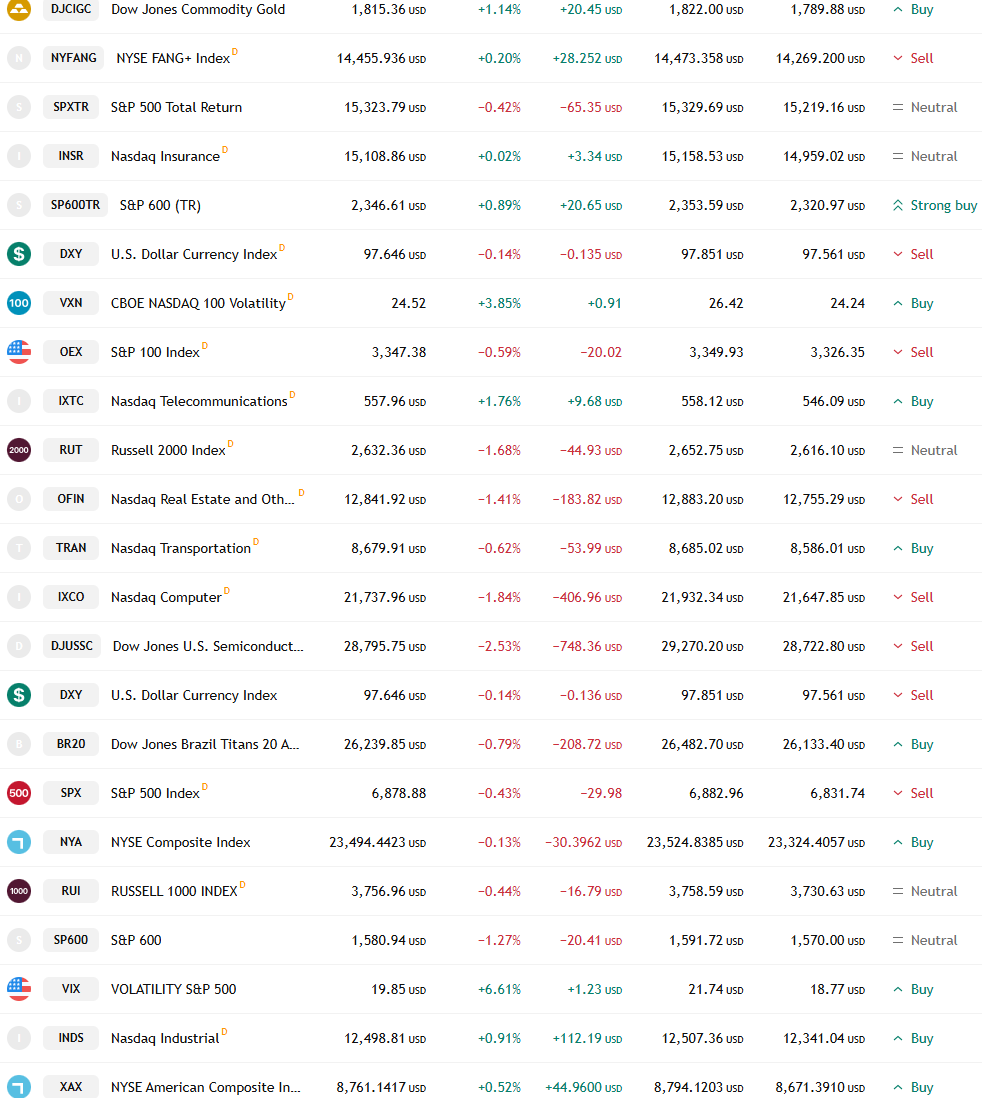Click the BR20 placeholder logo icon
This screenshot has height=1098, width=982.
coord(19,744)
